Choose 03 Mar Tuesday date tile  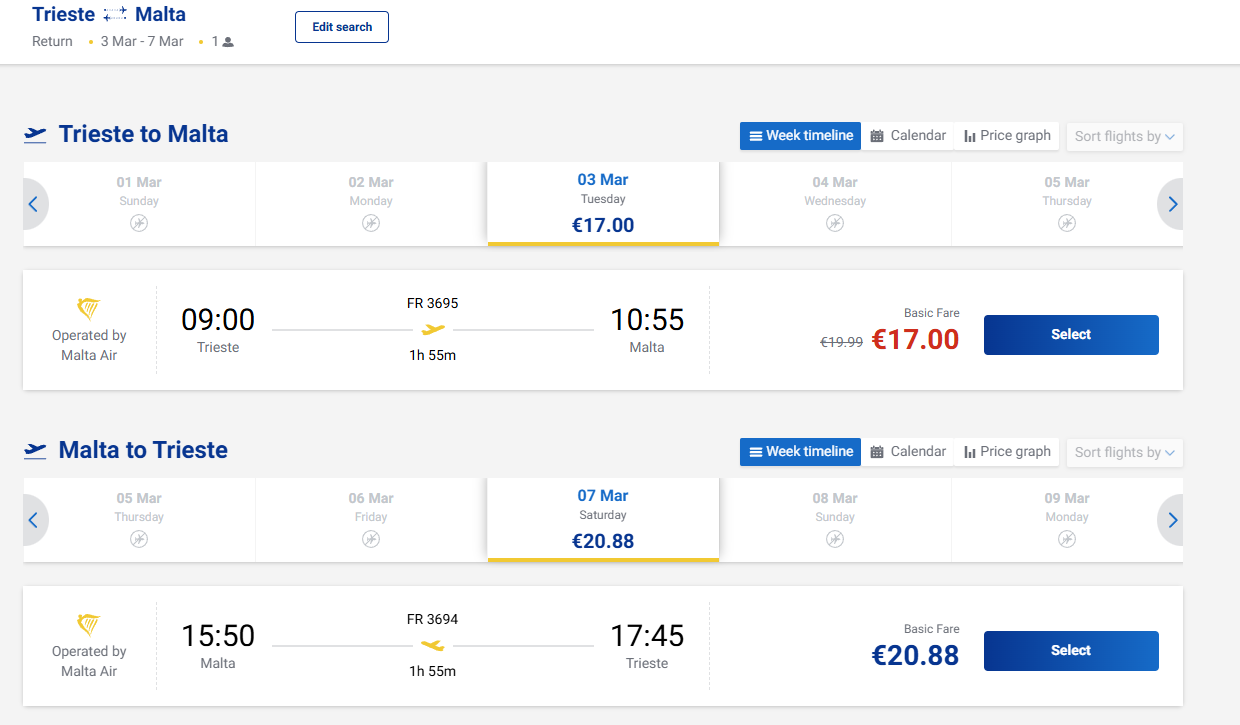click(x=603, y=203)
